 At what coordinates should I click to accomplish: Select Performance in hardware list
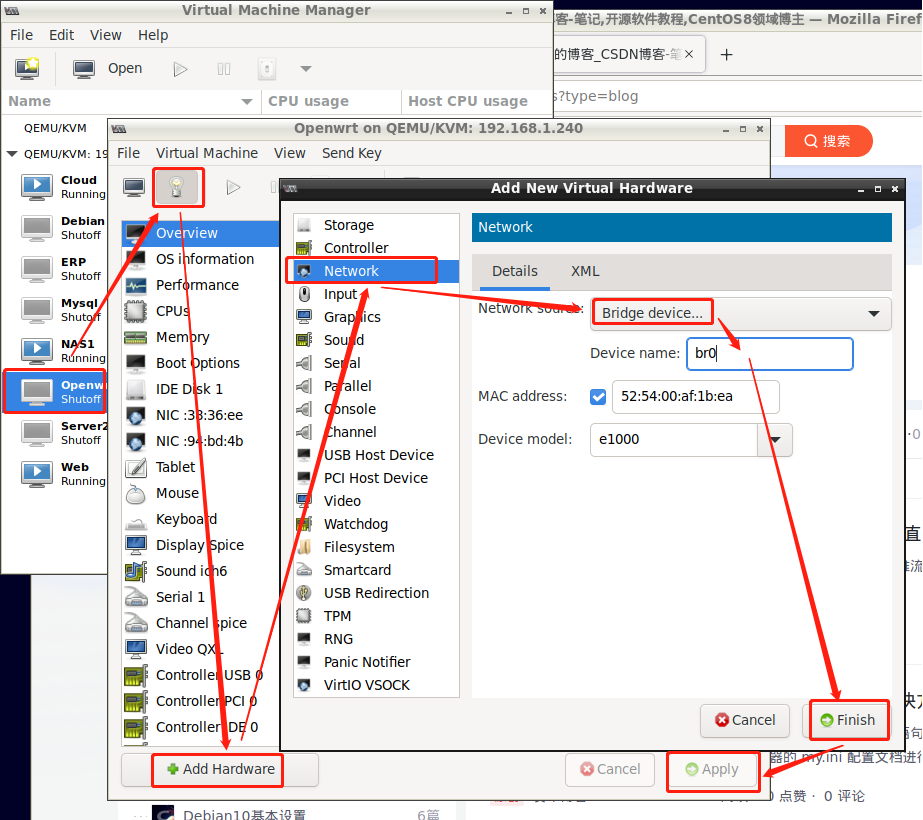click(201, 285)
